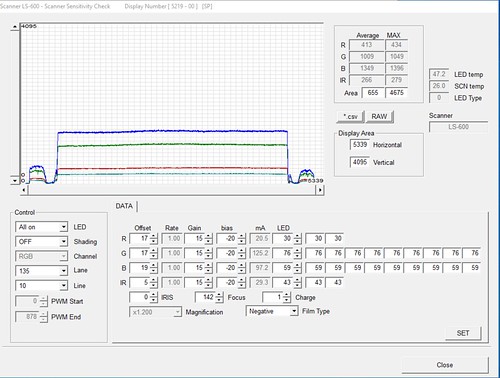The height and width of the screenshot is (378, 500).
Task: Click the G LED field showing 76
Action: [283, 253]
